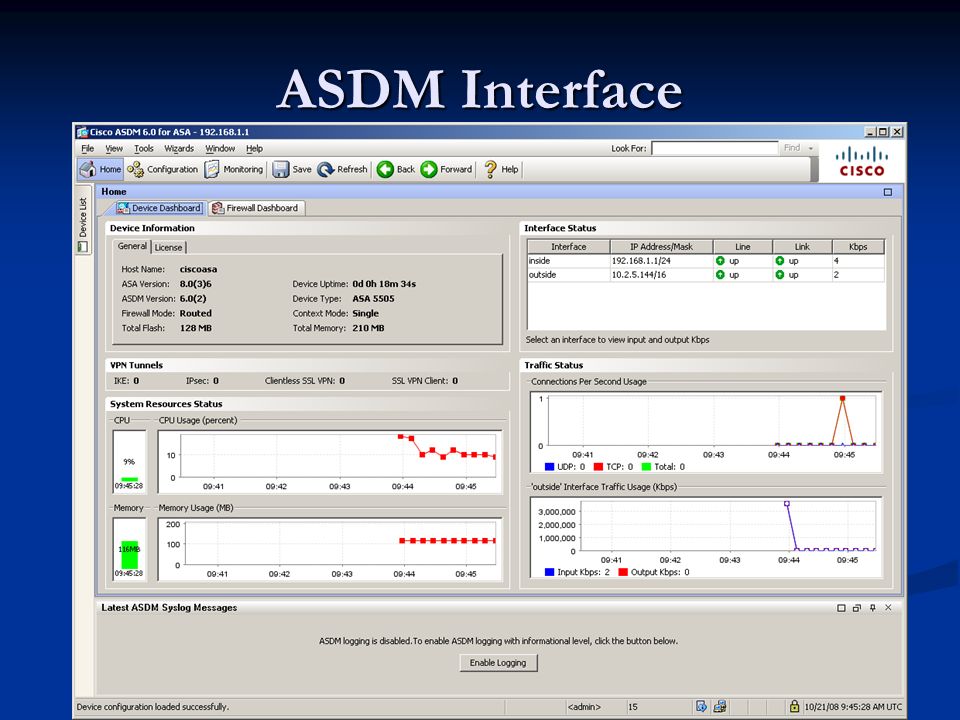960x720 pixels.
Task: Select the General tab in Device Information
Action: coord(132,246)
